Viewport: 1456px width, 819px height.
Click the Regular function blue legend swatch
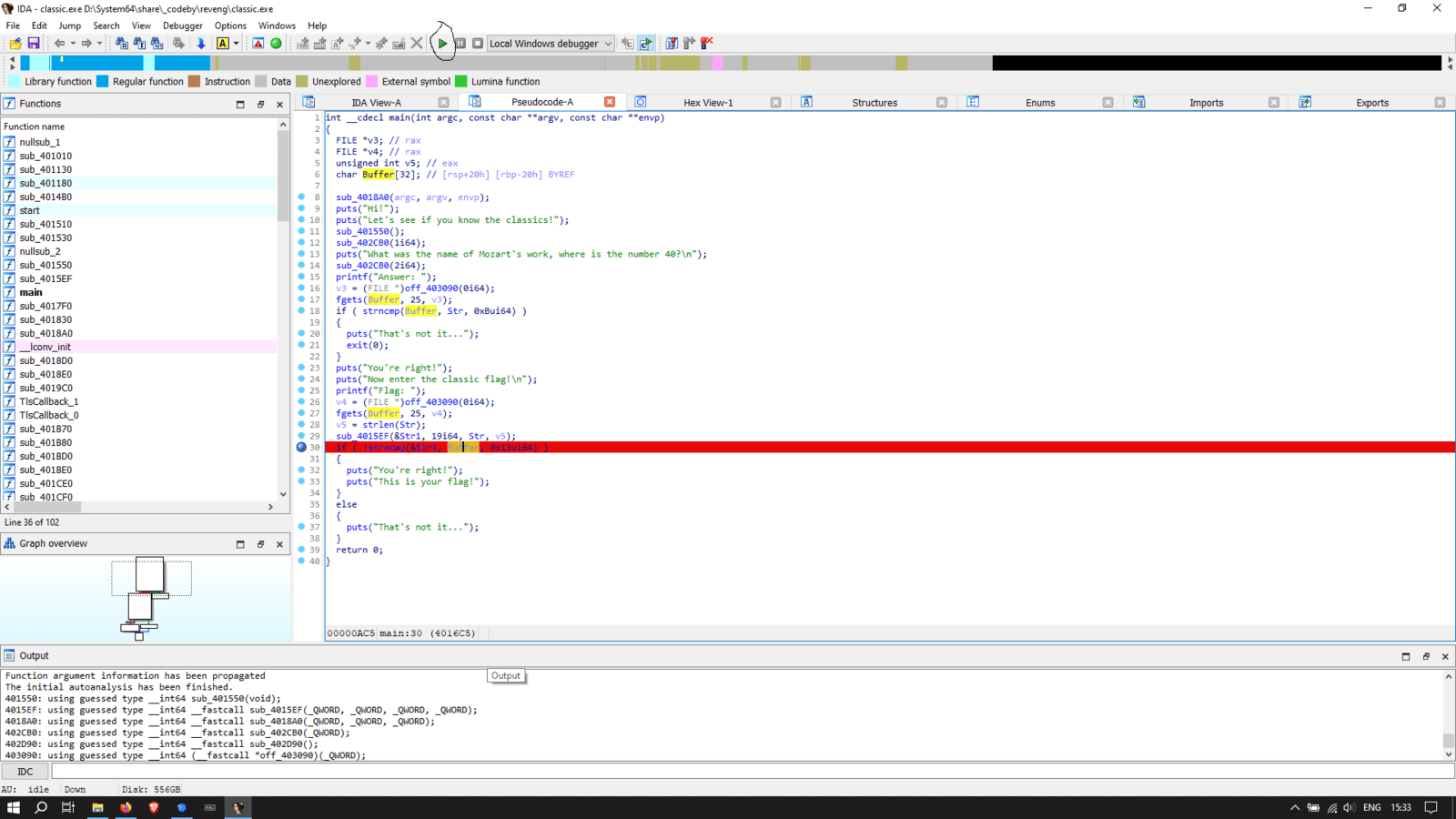[103, 82]
